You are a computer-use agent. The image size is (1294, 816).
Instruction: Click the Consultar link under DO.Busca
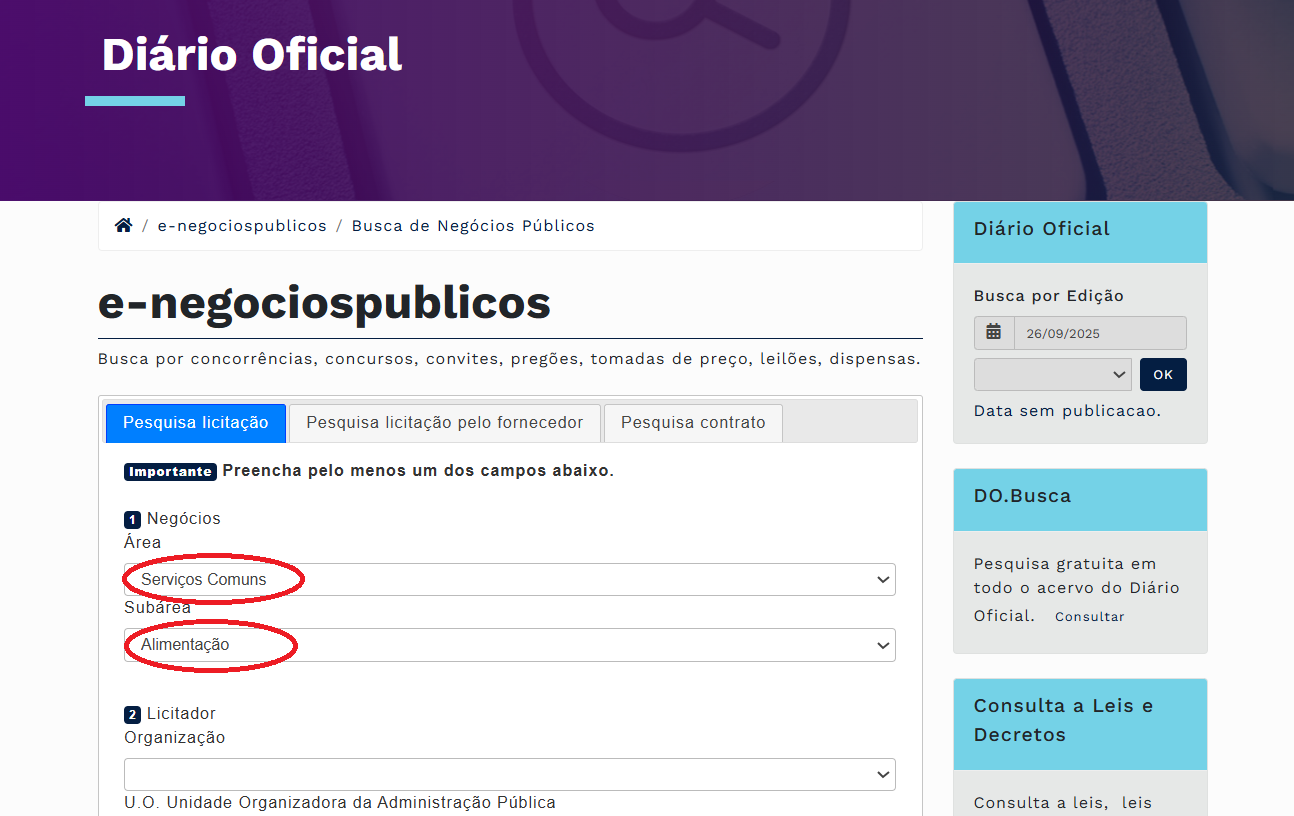pos(1089,616)
